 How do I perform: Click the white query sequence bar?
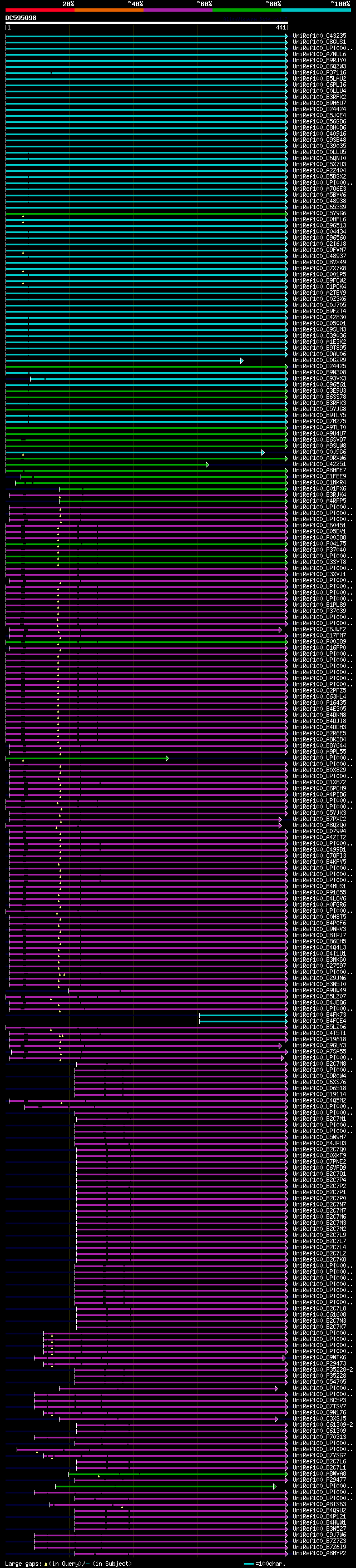tap(147, 22)
